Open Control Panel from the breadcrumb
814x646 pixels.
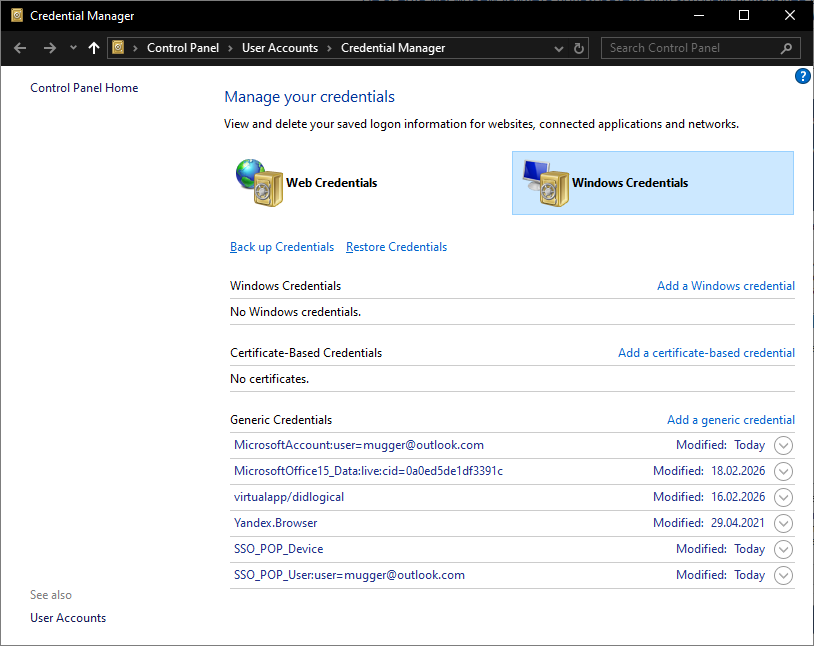point(183,47)
